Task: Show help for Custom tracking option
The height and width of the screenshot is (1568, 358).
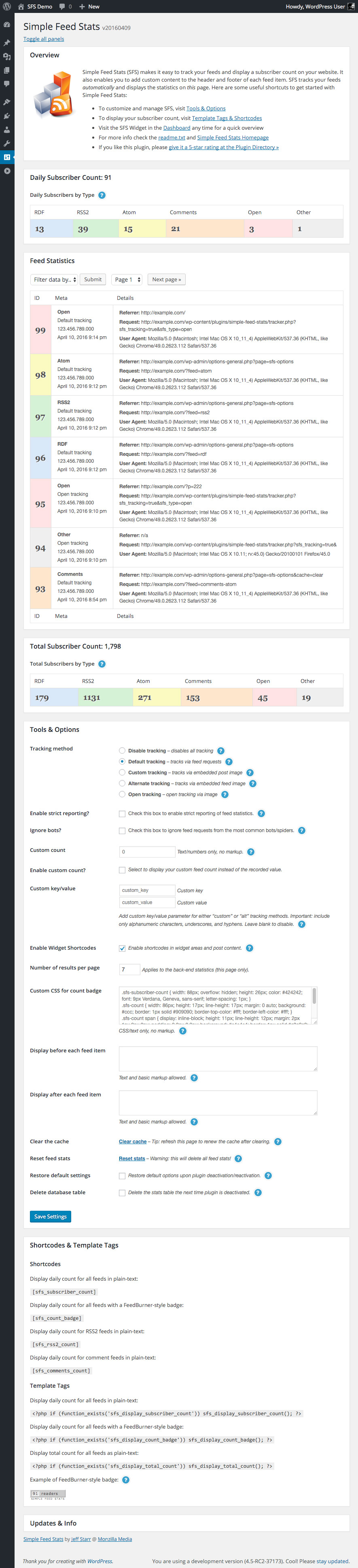Action: click(x=250, y=772)
